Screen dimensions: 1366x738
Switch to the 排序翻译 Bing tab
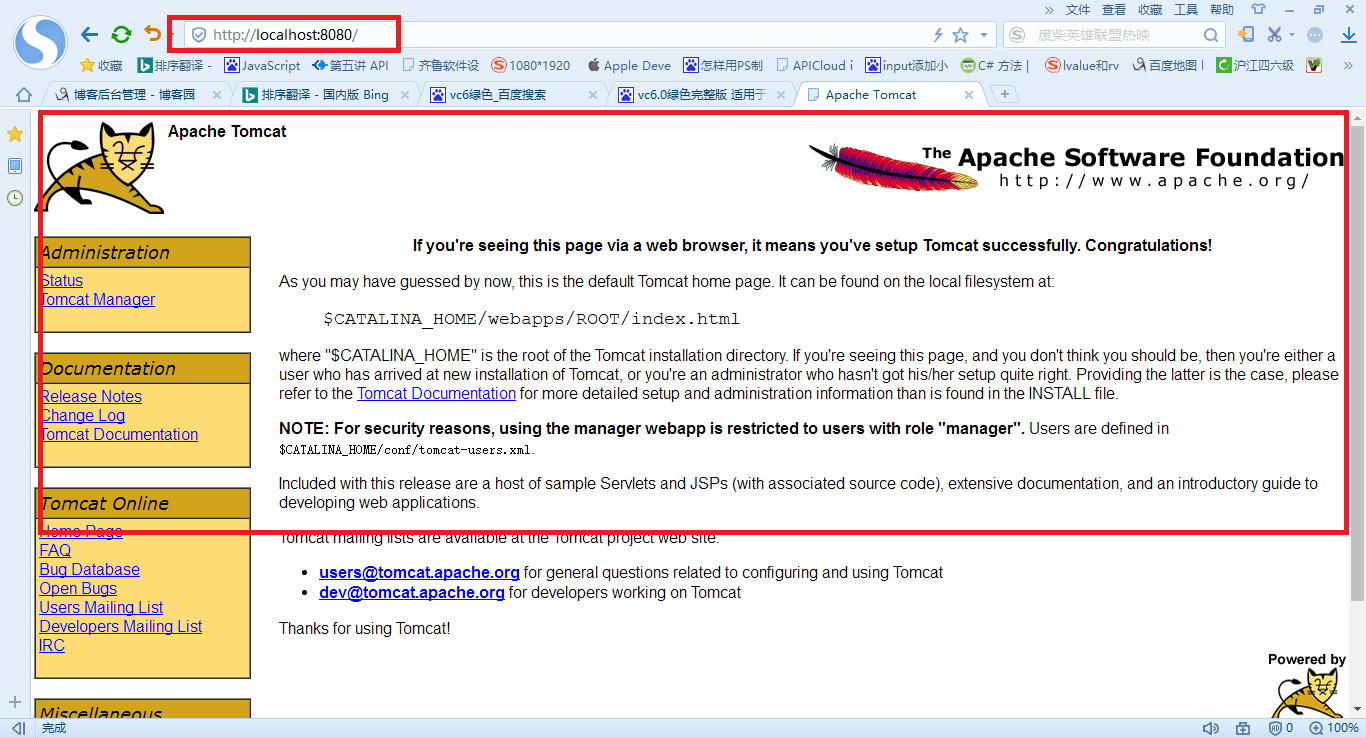point(325,95)
